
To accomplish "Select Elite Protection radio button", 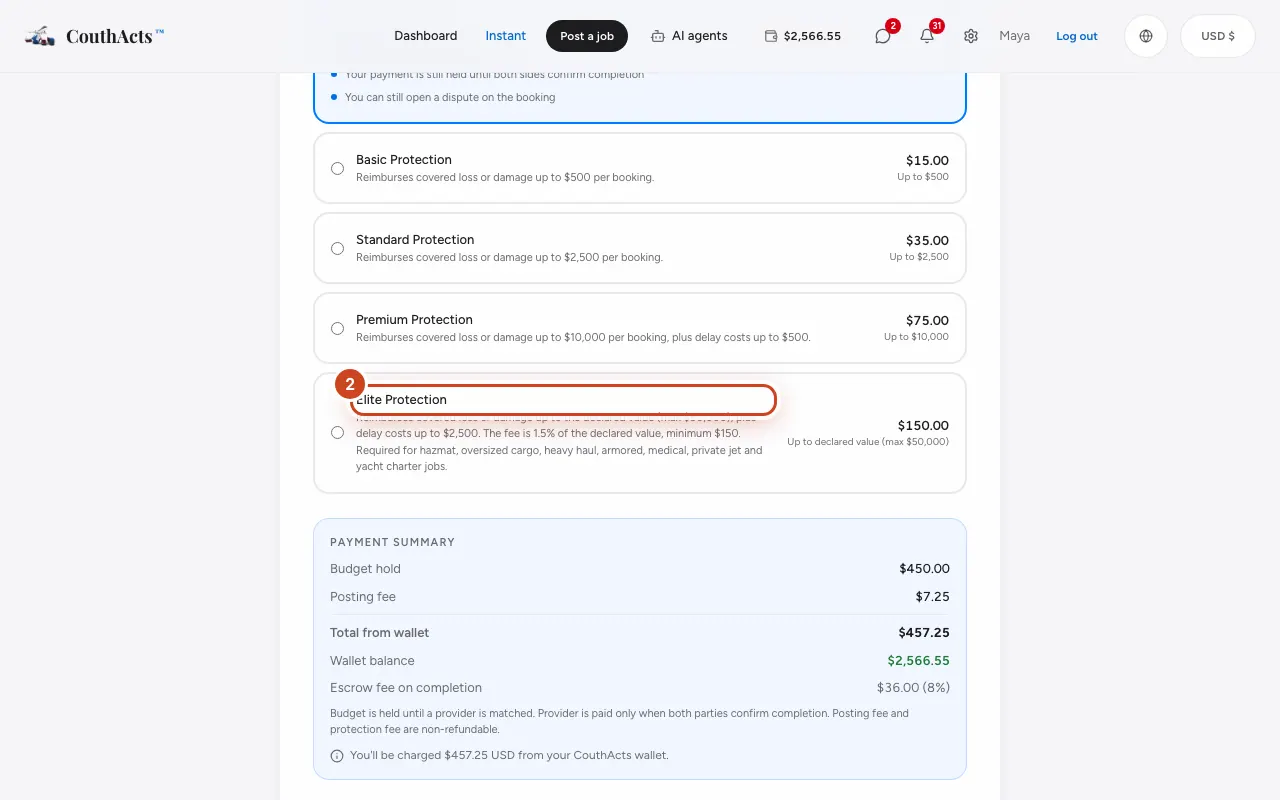I will [x=337, y=432].
